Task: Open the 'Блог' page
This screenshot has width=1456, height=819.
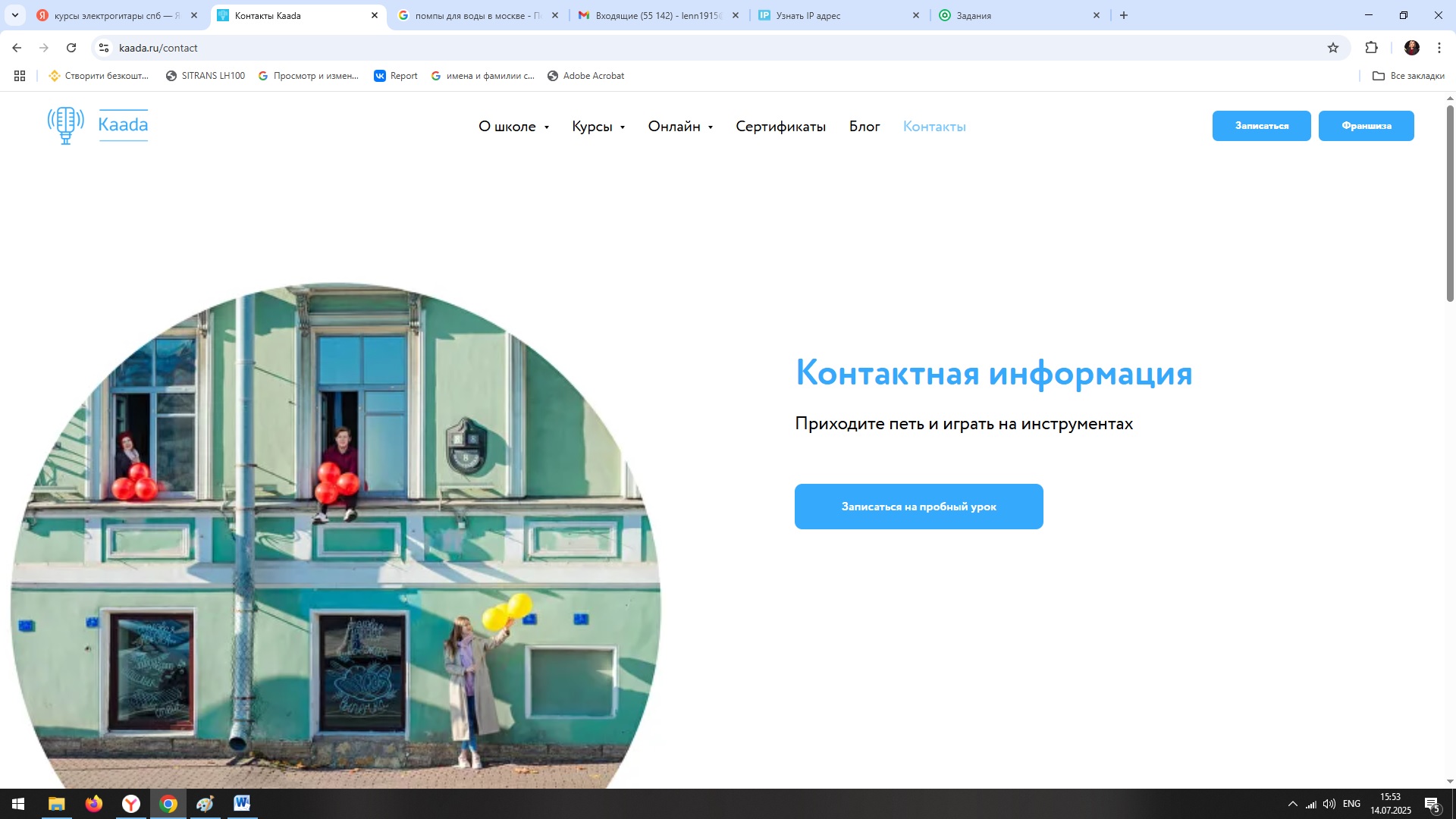Action: (x=864, y=127)
